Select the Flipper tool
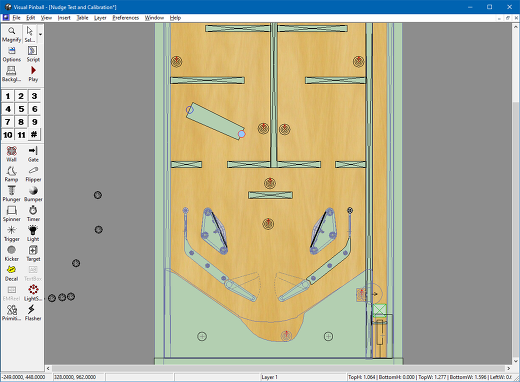This screenshot has height=382, width=520. (33, 174)
